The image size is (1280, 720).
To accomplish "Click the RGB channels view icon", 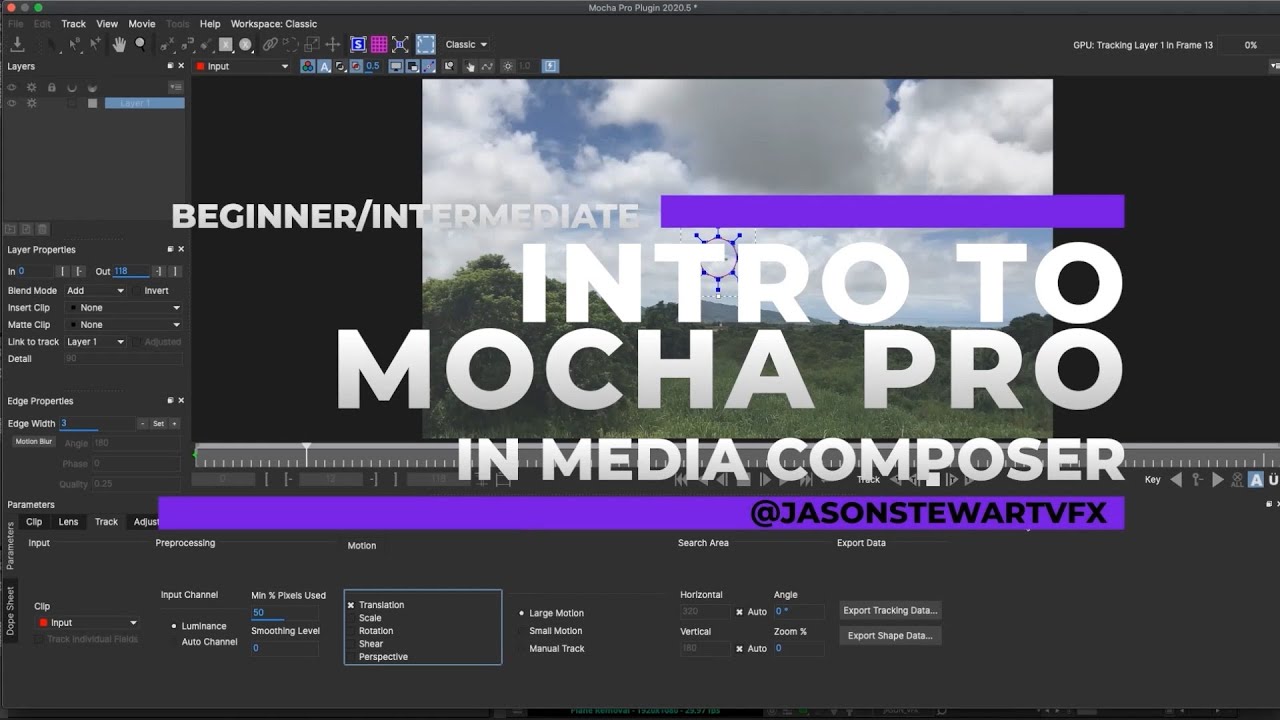I will tap(307, 66).
